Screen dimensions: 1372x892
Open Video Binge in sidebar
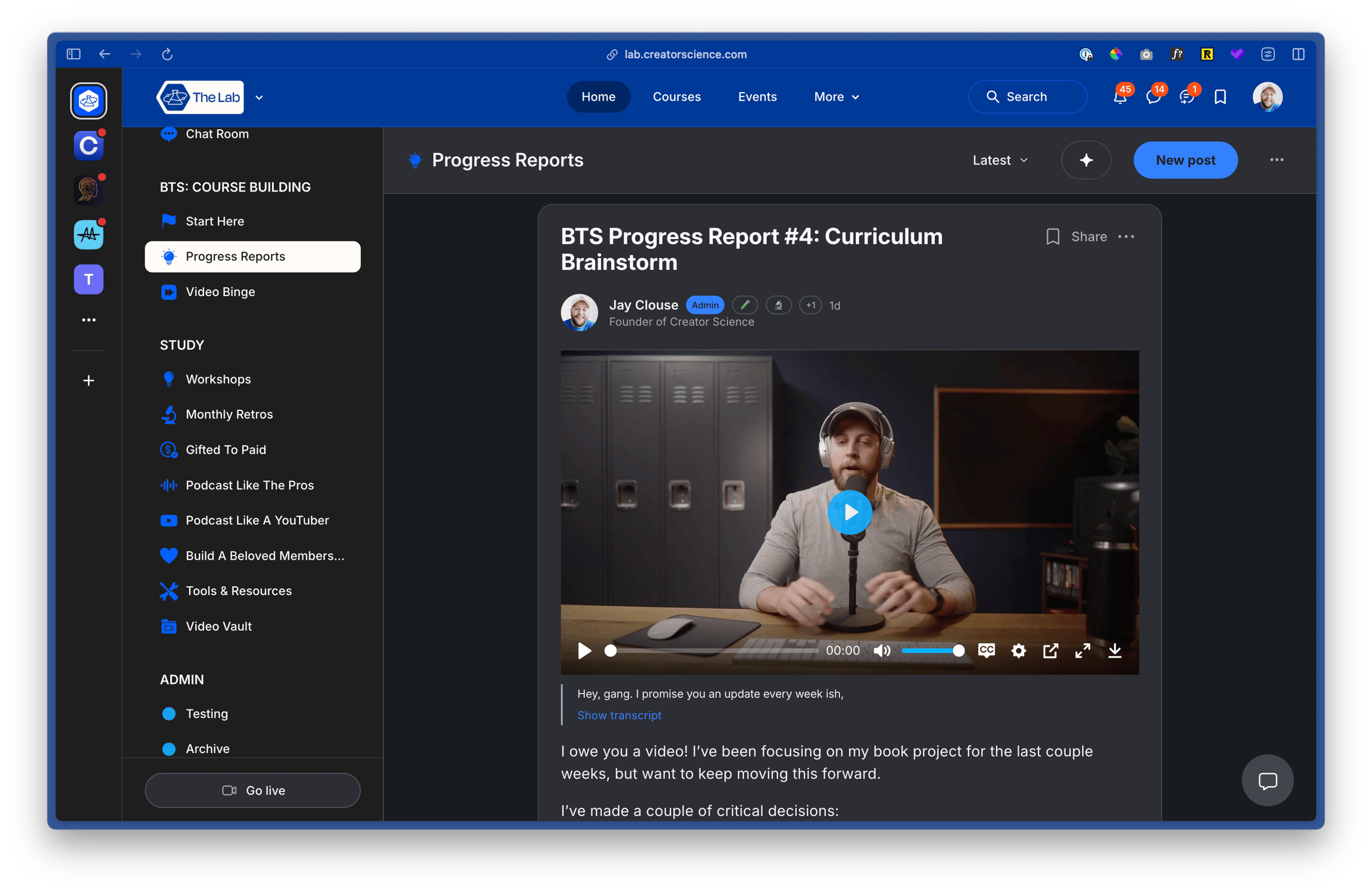coord(220,292)
